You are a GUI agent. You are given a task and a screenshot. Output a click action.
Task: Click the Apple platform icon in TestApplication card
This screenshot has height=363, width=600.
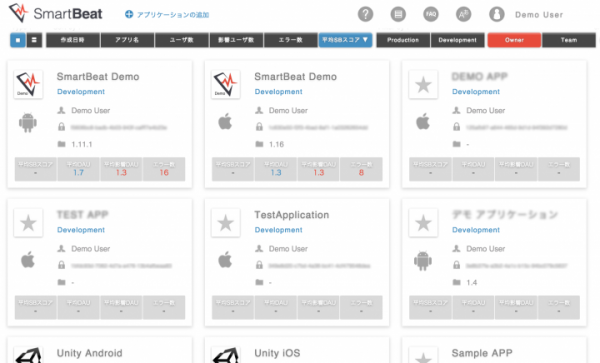pos(225,260)
